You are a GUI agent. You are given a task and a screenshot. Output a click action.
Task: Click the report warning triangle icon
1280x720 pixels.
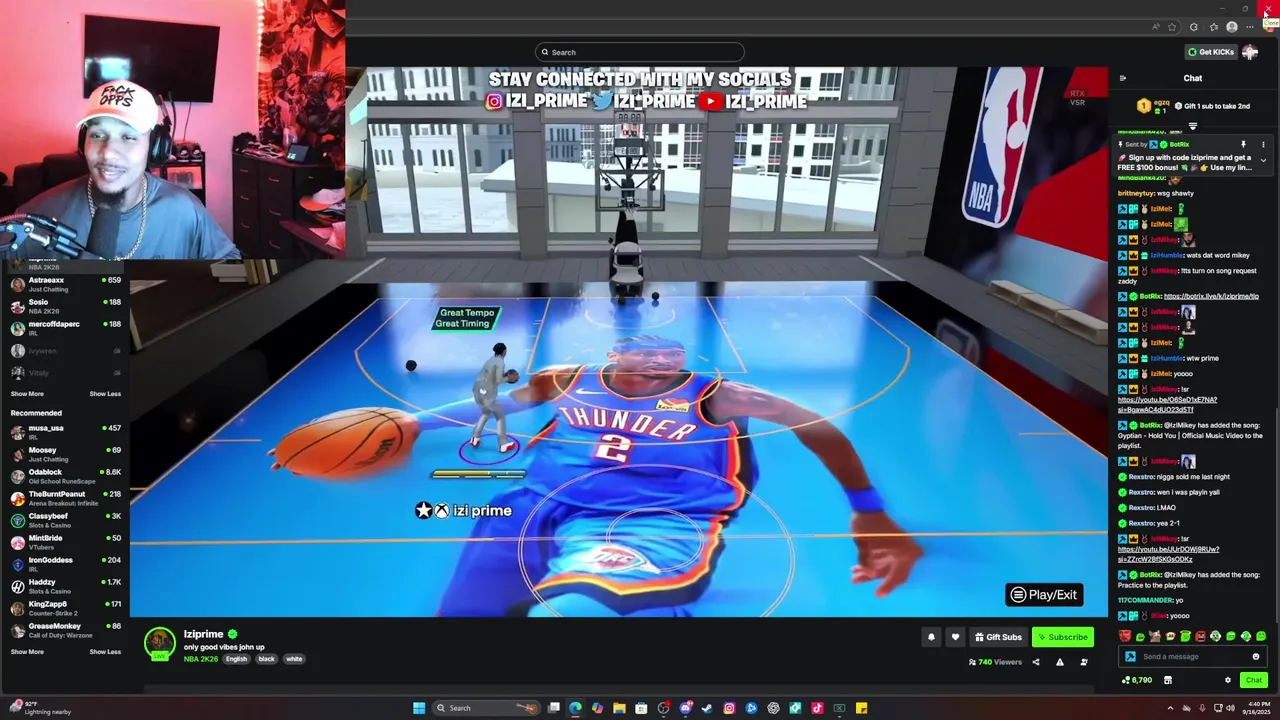(1060, 662)
